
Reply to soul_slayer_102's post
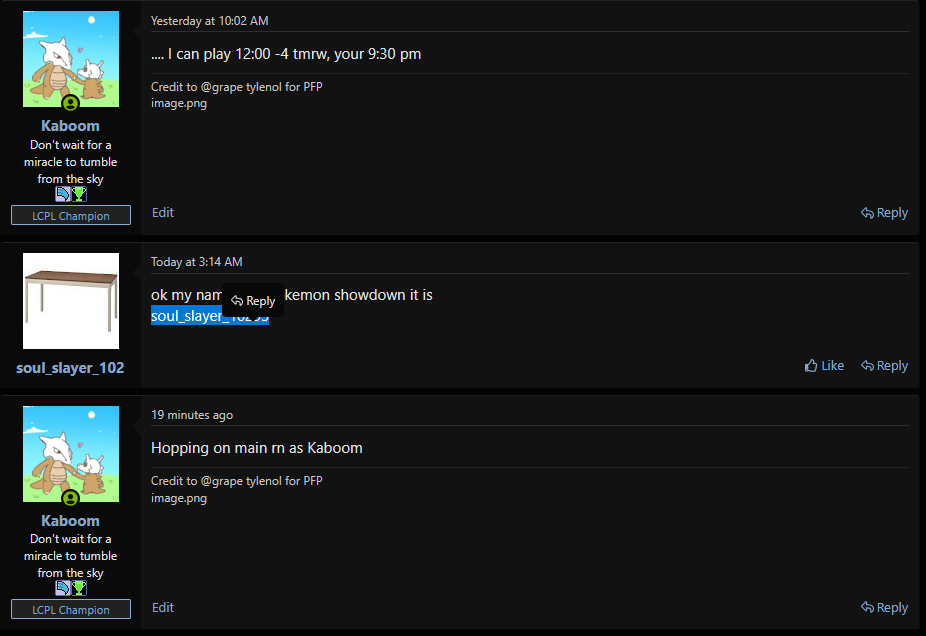pyautogui.click(x=884, y=366)
